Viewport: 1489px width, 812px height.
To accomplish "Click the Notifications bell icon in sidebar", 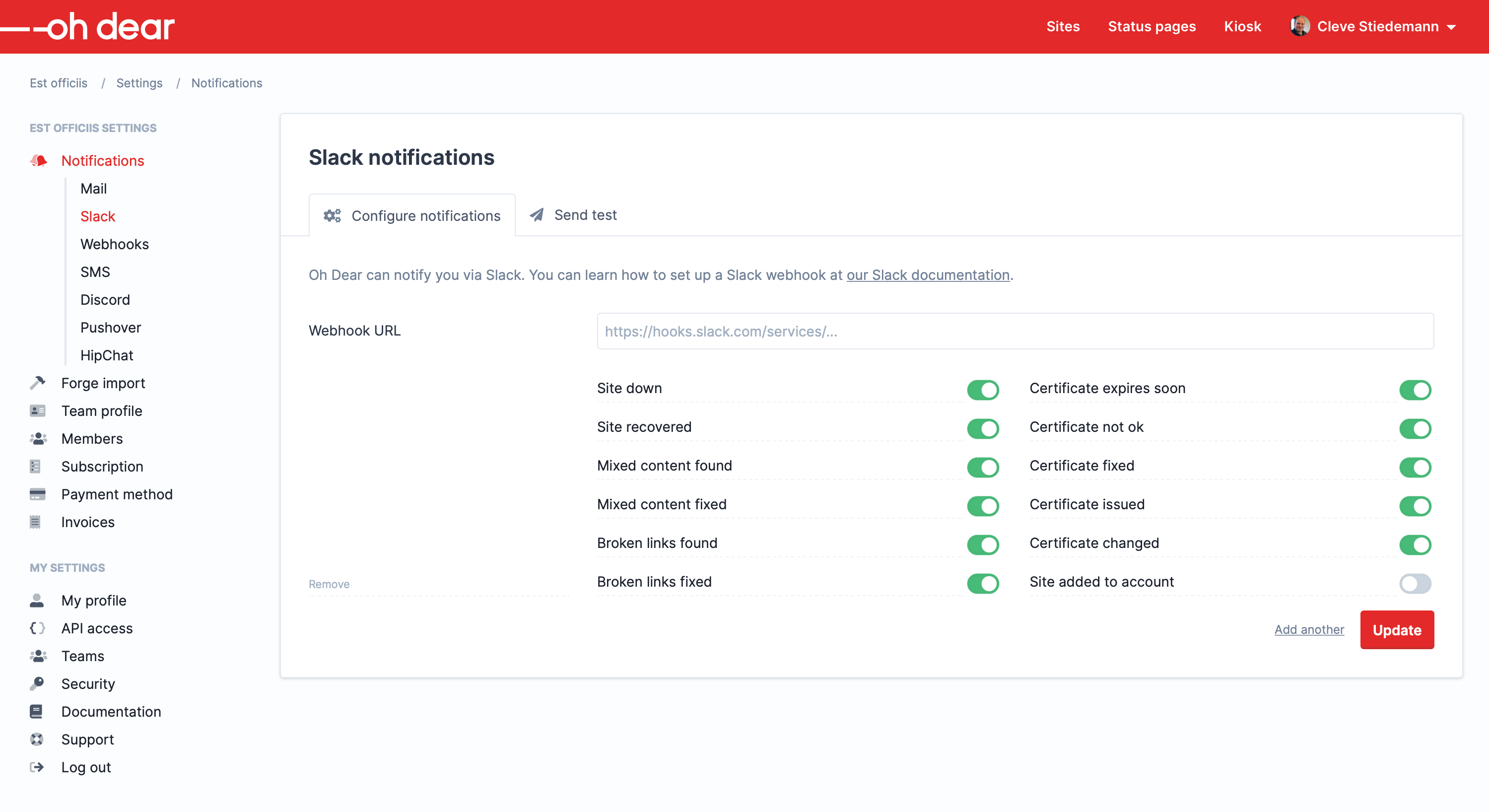I will click(x=39, y=161).
